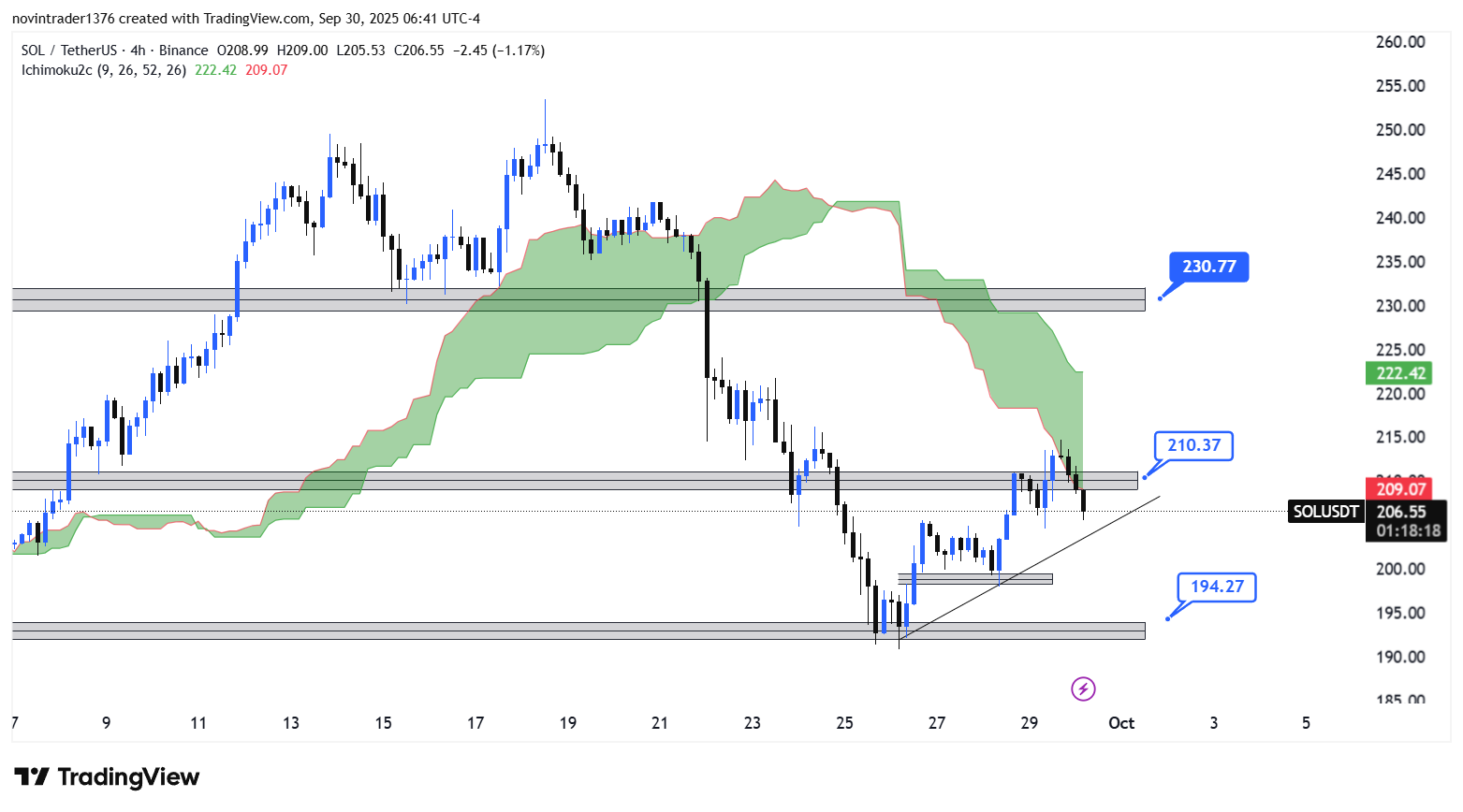Click the 19 date label on time axis
The image size is (1463, 812).
pyautogui.click(x=567, y=723)
